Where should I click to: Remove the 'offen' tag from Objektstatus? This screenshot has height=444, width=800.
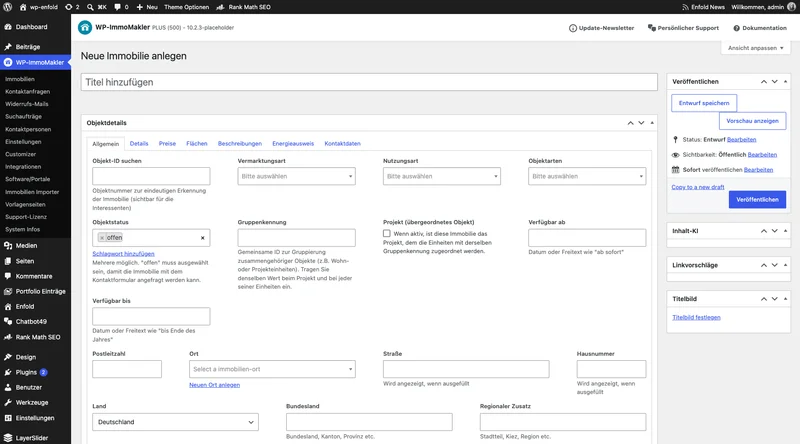102,238
